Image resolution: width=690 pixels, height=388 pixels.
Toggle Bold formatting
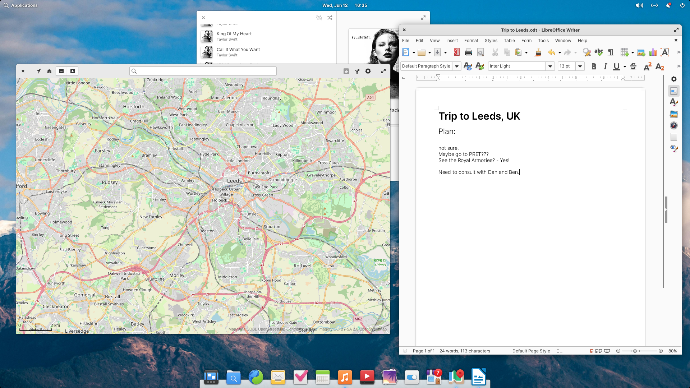pyautogui.click(x=594, y=66)
